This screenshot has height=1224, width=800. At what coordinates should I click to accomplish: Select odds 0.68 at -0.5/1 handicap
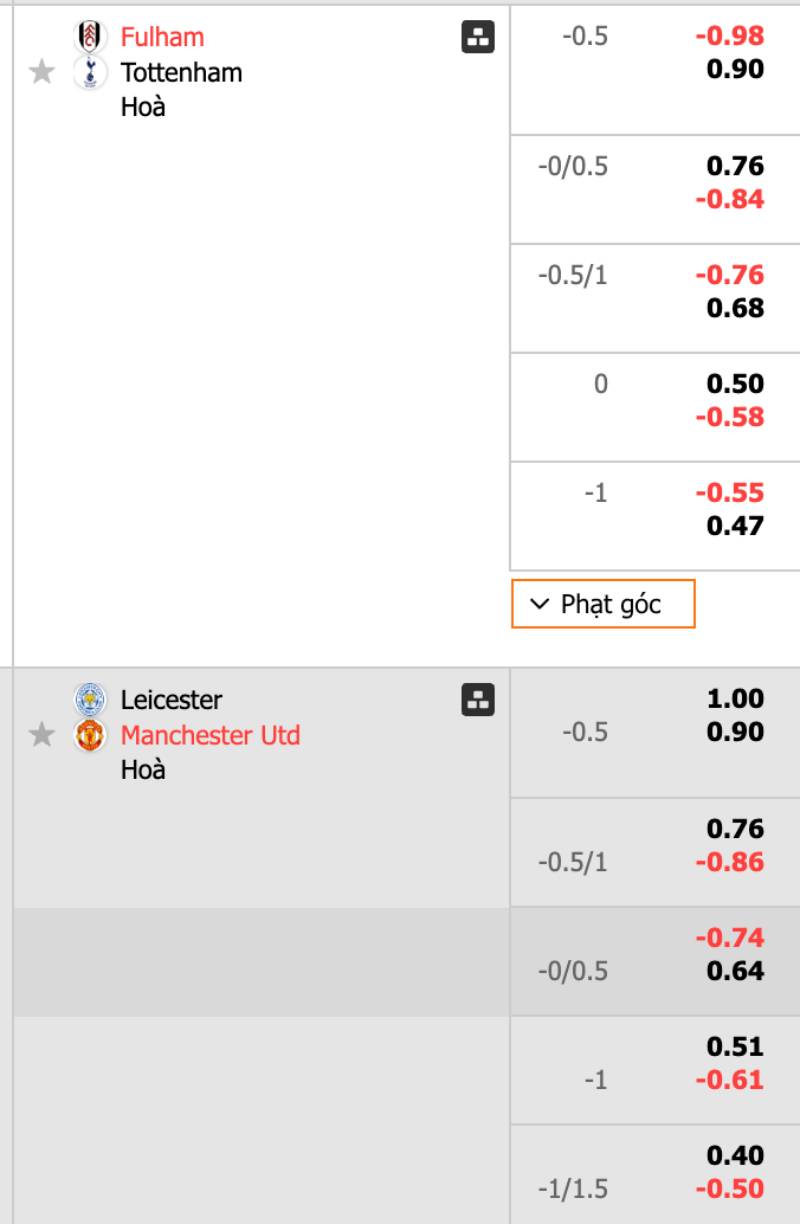[735, 308]
